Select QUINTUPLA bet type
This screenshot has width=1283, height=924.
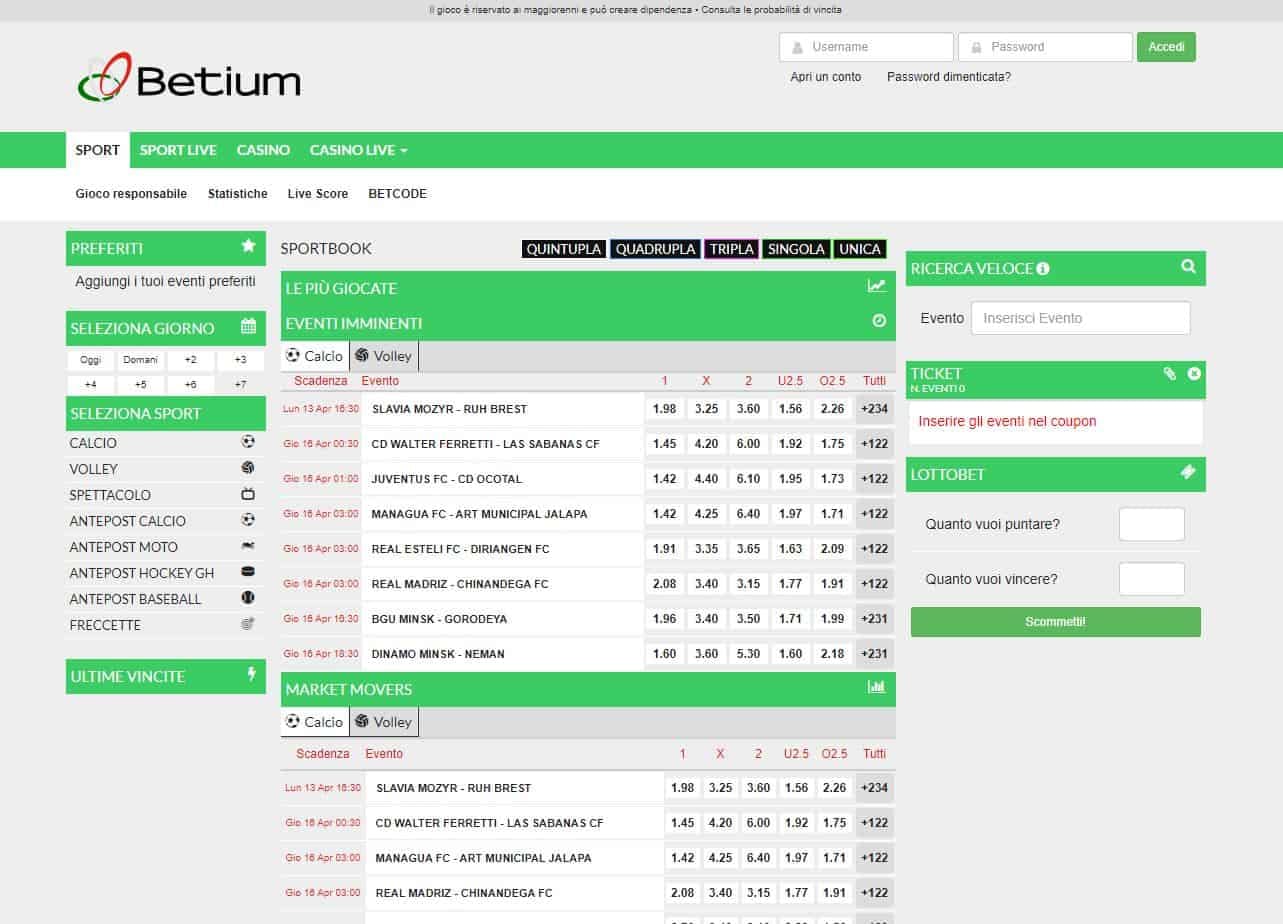point(564,249)
